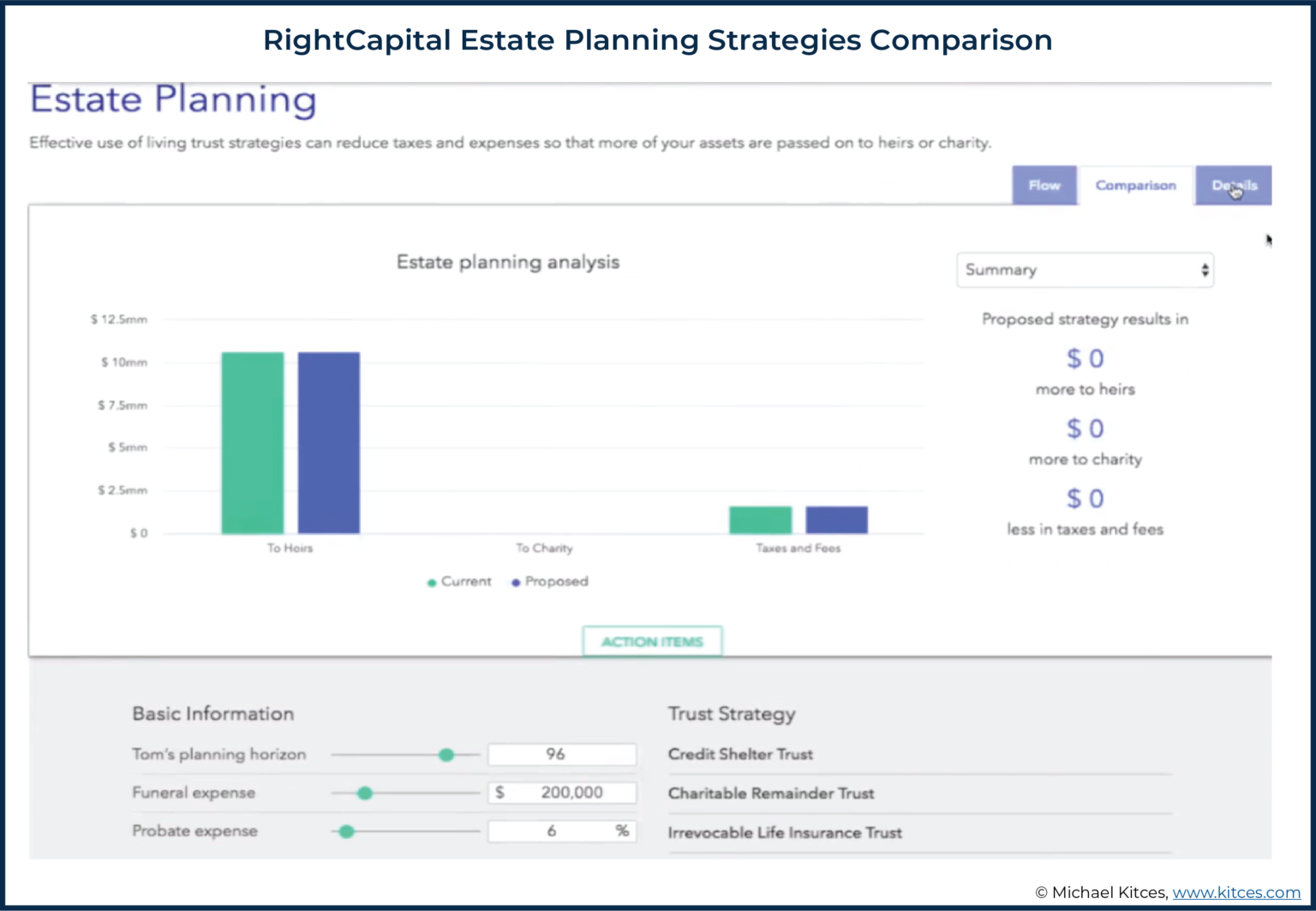Image resolution: width=1316 pixels, height=911 pixels.
Task: Expand the Credit Shelter Trust strategy
Action: coord(740,754)
